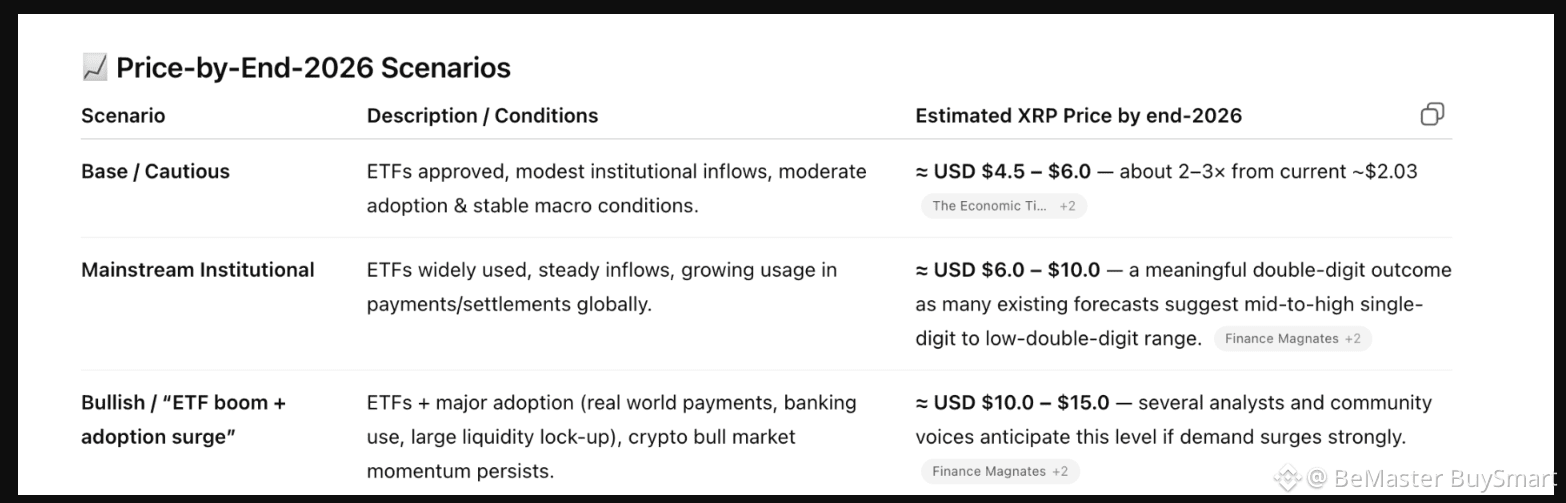The width and height of the screenshot is (1566, 503).
Task: Click the Description / Conditions column header
Action: (482, 116)
